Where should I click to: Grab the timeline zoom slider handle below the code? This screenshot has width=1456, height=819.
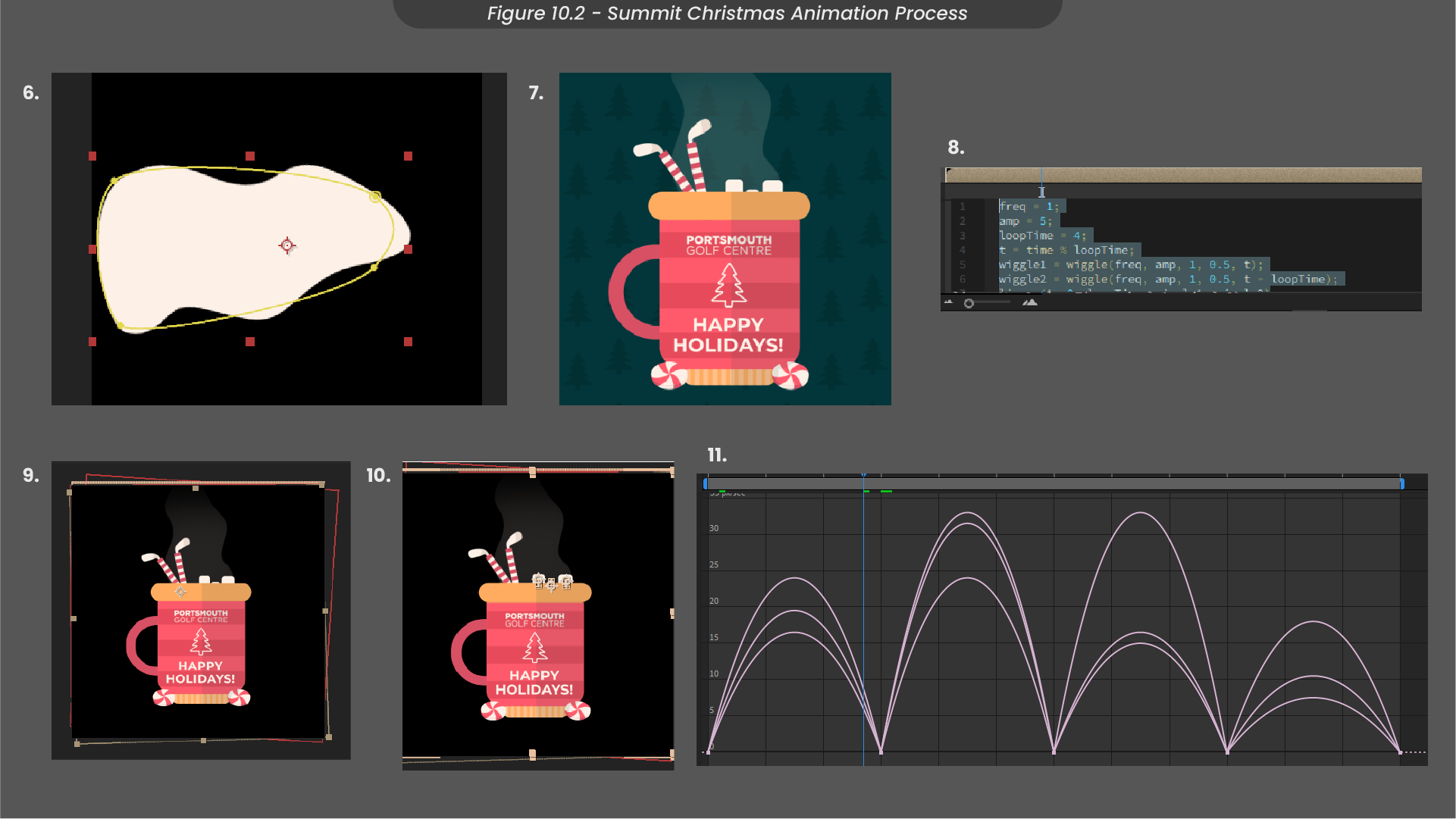pyautogui.click(x=969, y=303)
